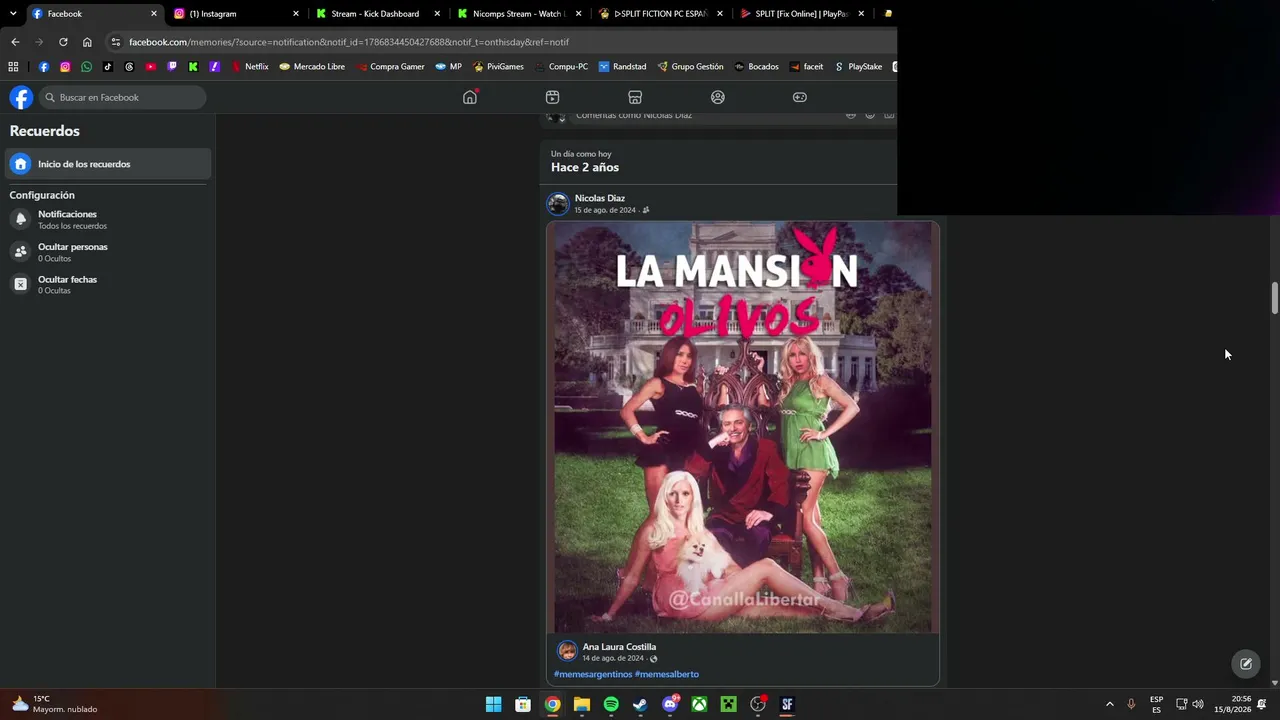
Task: Open the PlayStake bookmark
Action: [858, 67]
